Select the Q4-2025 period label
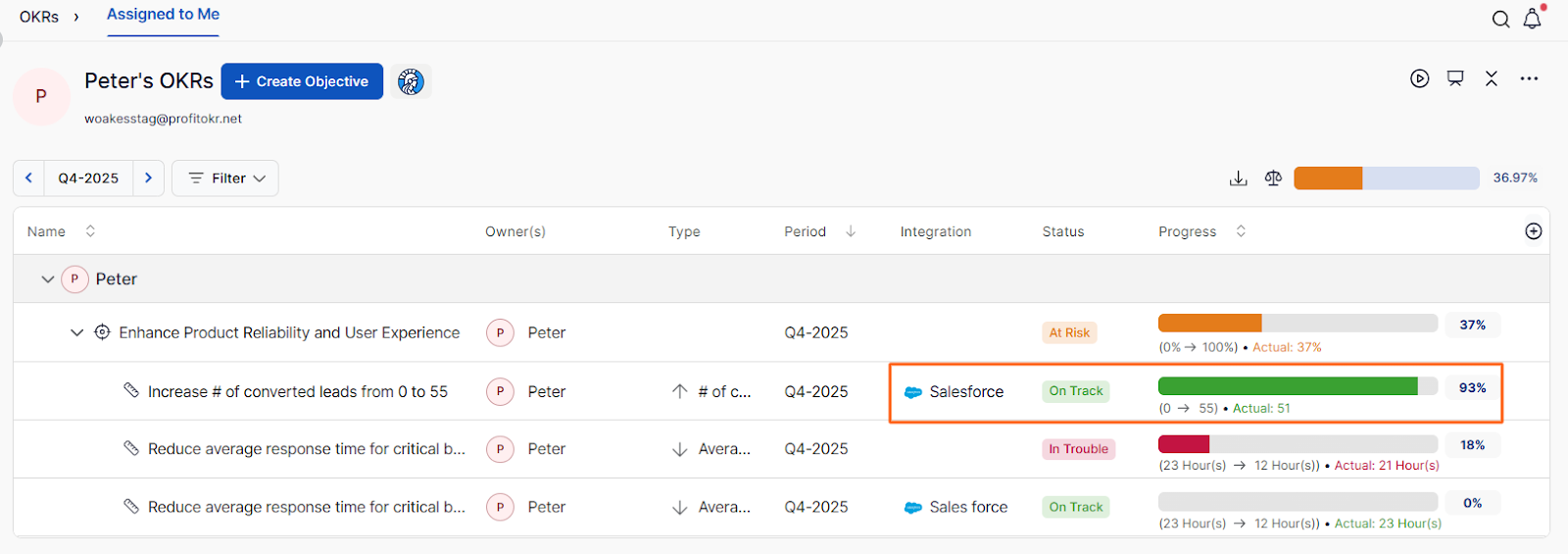The width and height of the screenshot is (1568, 554). click(x=88, y=177)
